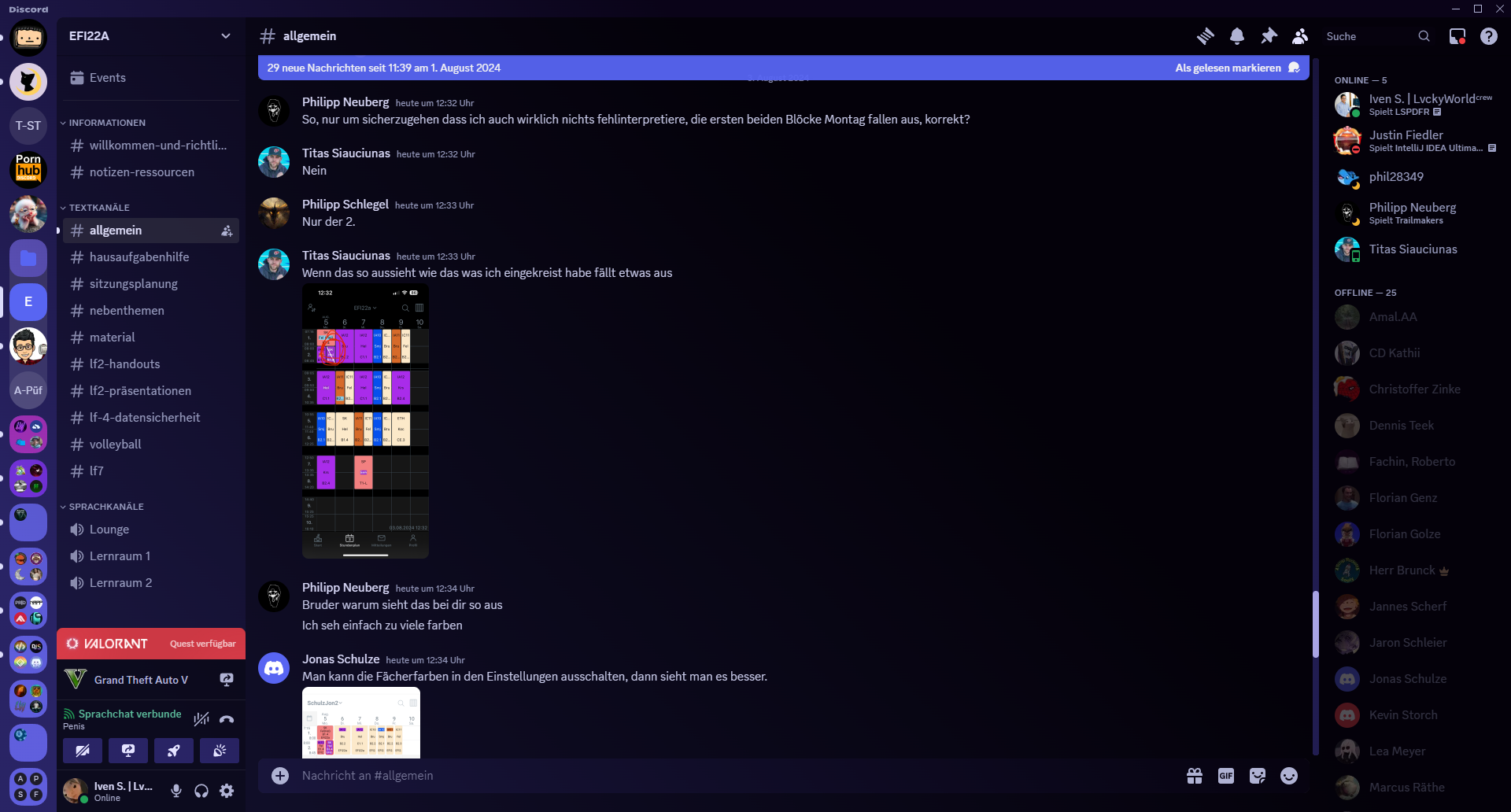Open the hausaufgabenhilfe channel
Screen dimensions: 1511x812
pos(139,257)
